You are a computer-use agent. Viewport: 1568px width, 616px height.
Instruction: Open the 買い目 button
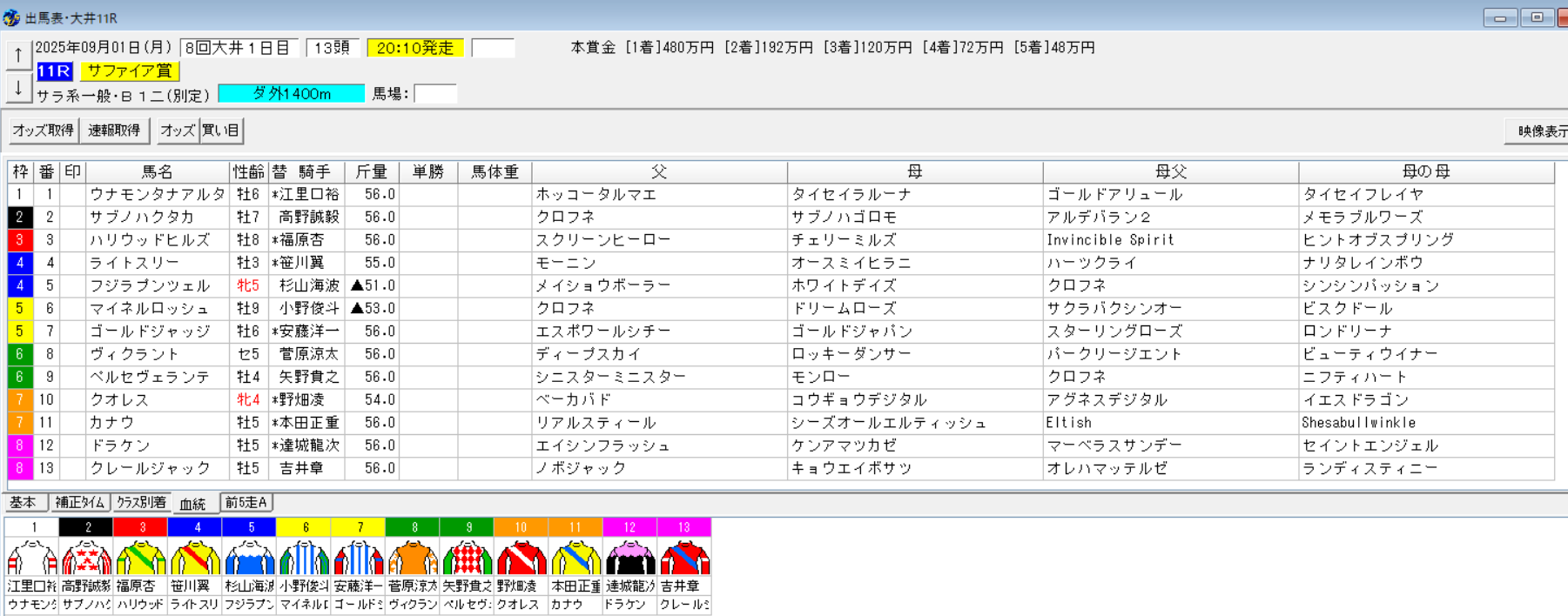click(221, 131)
